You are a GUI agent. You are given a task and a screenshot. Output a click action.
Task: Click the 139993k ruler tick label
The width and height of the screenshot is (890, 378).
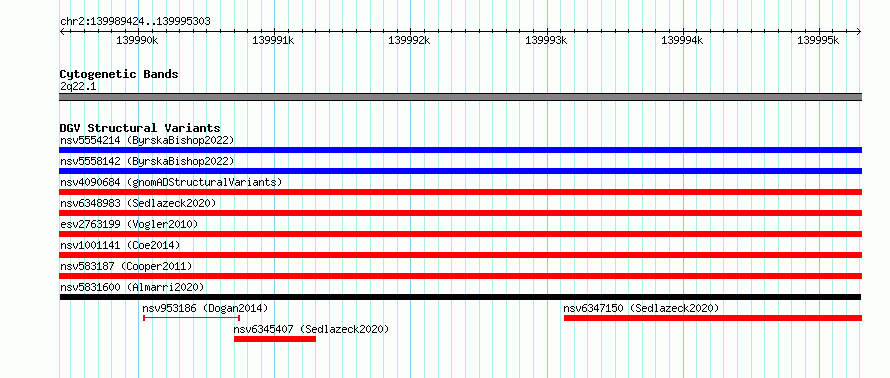(546, 40)
